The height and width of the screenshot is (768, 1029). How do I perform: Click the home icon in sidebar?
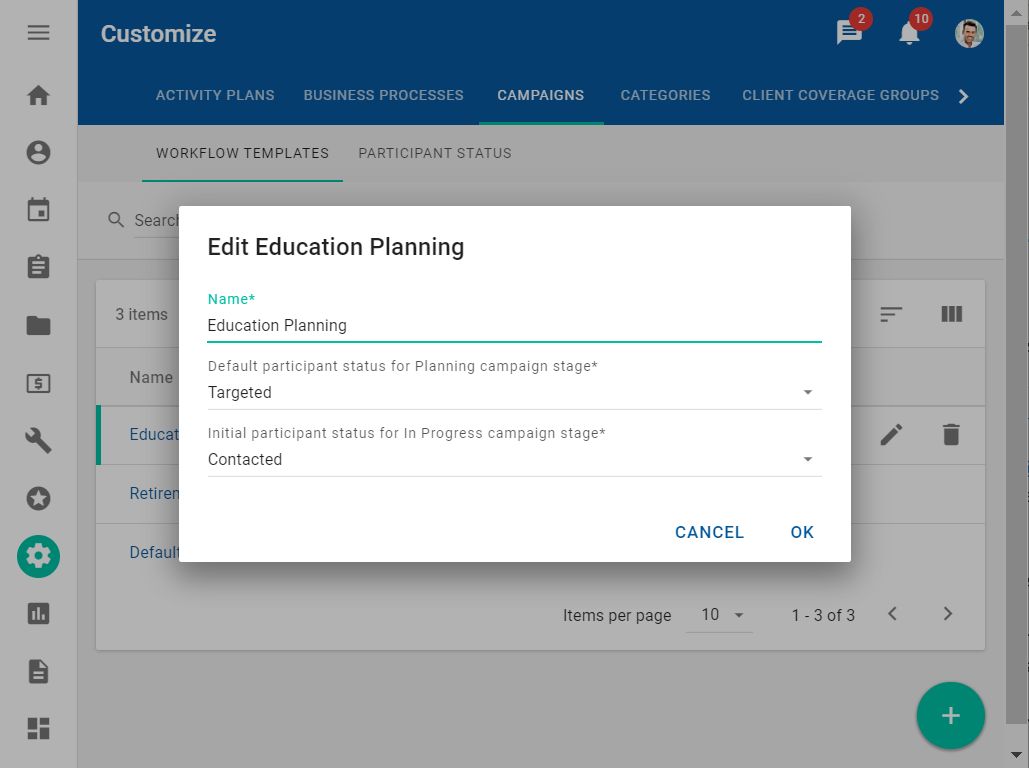[38, 96]
